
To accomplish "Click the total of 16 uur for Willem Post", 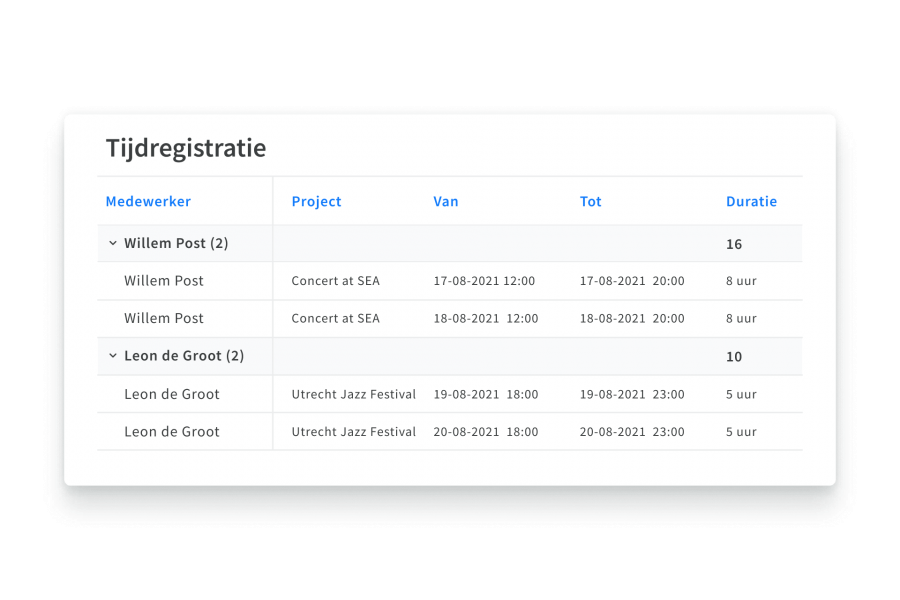I will click(734, 243).
